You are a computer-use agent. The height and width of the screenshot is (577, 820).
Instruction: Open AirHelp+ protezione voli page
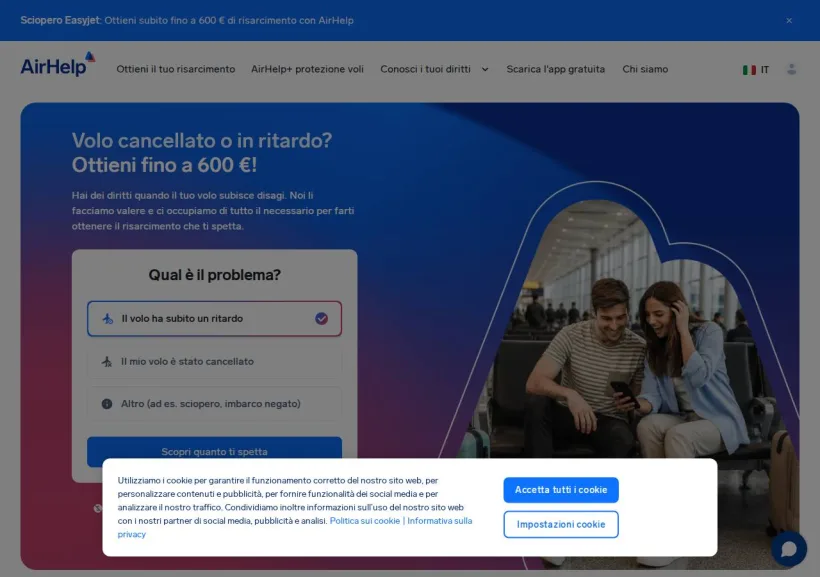point(307,69)
